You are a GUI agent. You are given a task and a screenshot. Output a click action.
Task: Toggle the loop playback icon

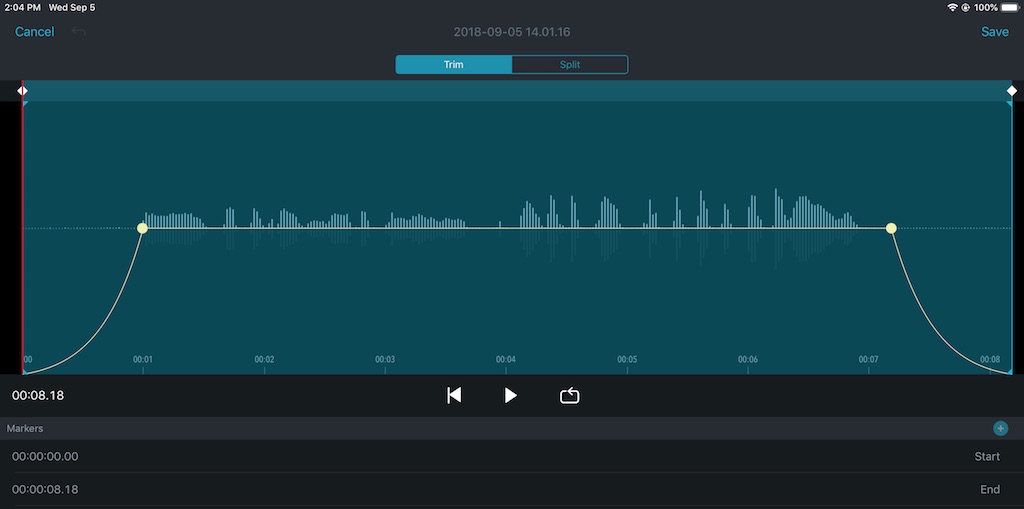(x=569, y=396)
